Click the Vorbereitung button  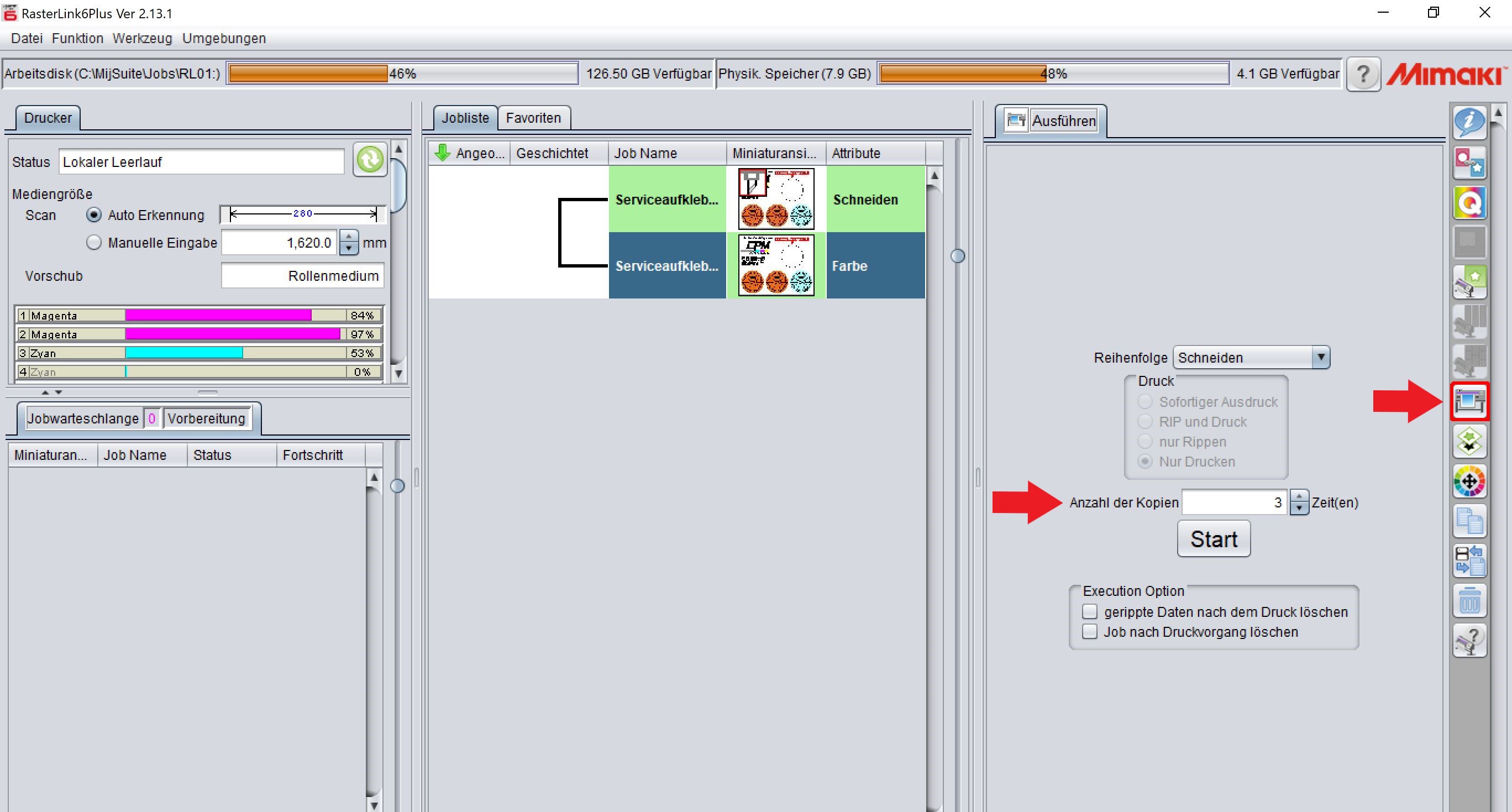coord(206,418)
